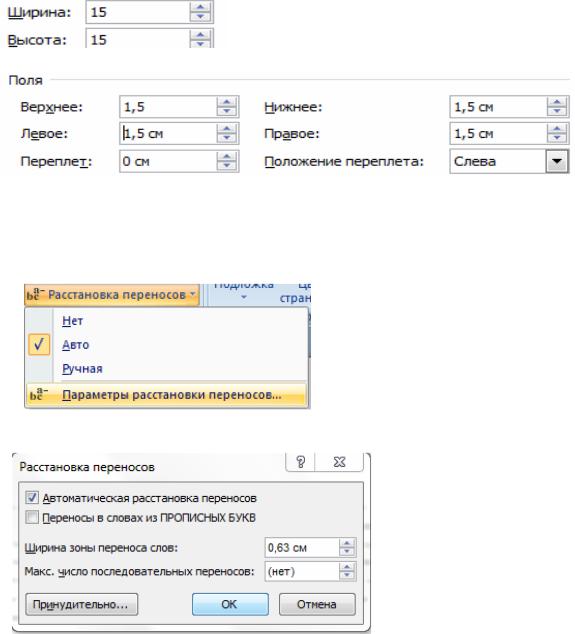This screenshot has width=575, height=634.
Task: Click the Ширина width input field
Action: pos(149,12)
